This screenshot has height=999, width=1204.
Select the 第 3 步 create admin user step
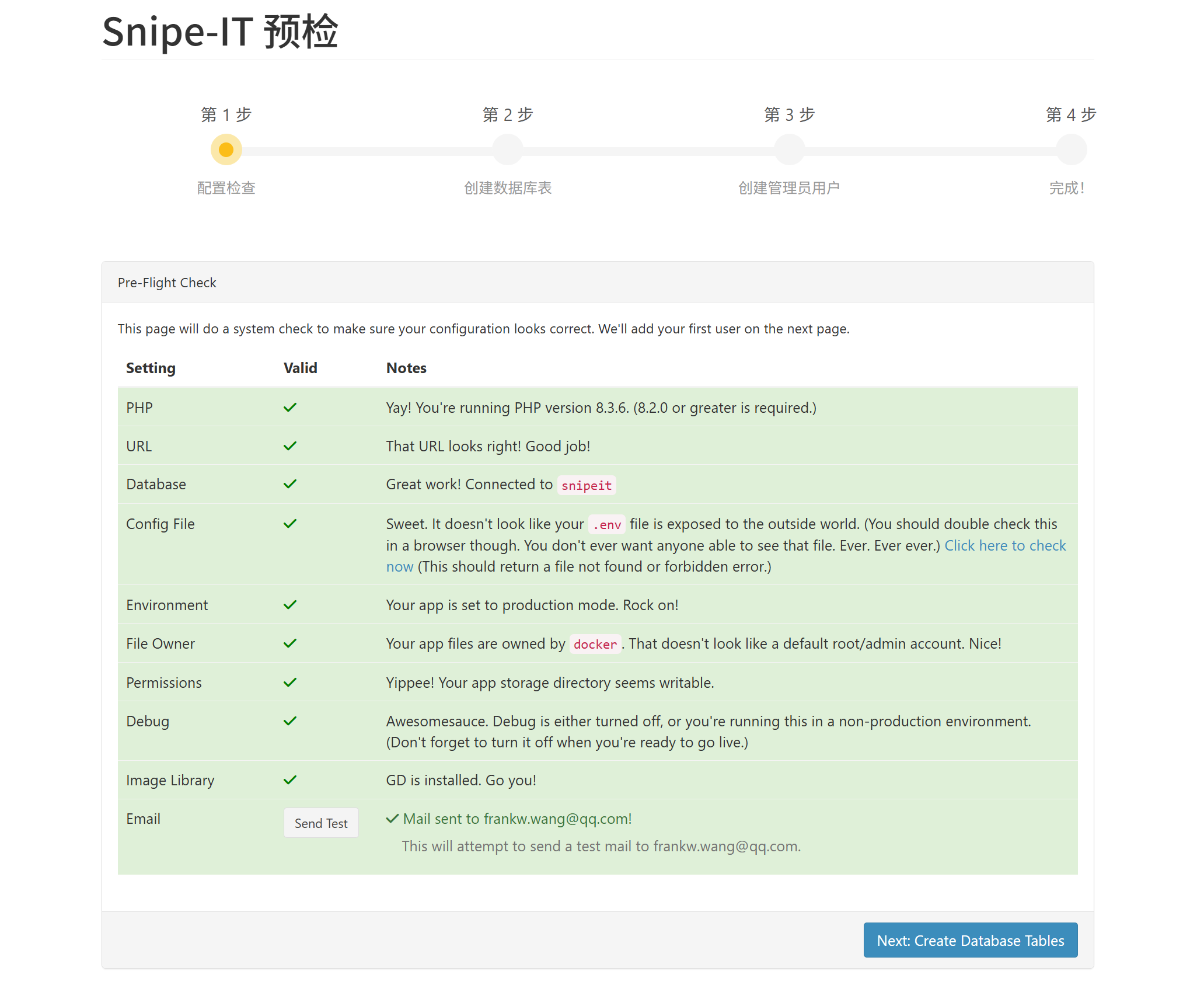coord(788,149)
